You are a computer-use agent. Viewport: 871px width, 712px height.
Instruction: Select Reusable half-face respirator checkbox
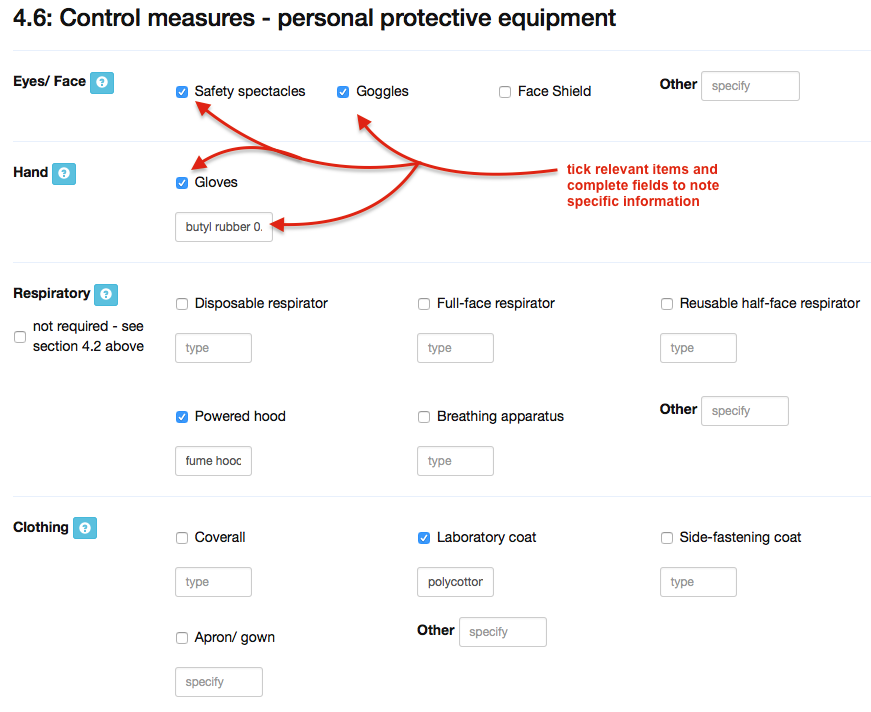point(667,304)
